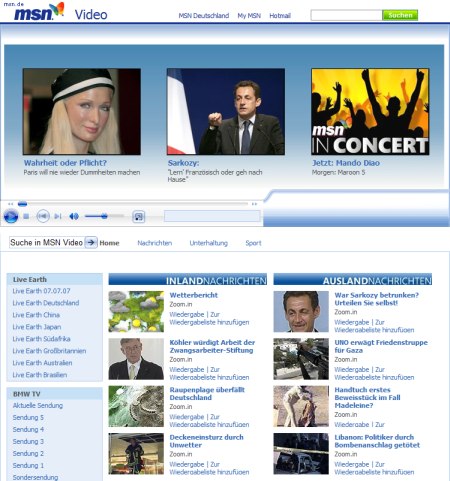Submit MSN Video search with arrow button

[91, 242]
